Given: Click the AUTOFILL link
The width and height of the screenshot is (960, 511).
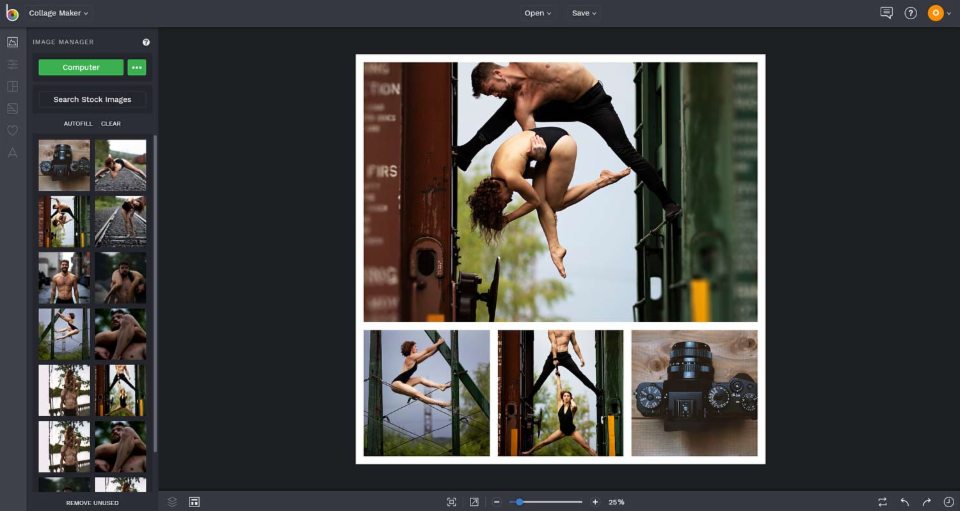Looking at the screenshot, I should click(x=78, y=124).
